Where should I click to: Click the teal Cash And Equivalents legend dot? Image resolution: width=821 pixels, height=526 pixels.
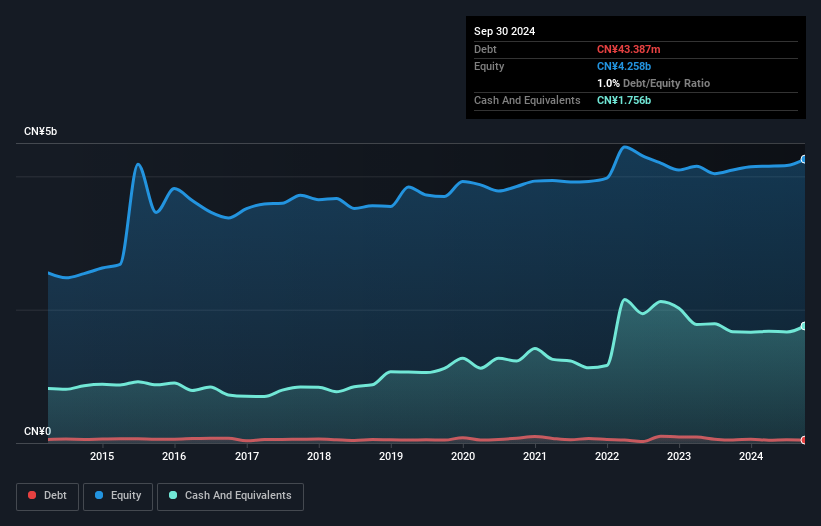coord(173,495)
